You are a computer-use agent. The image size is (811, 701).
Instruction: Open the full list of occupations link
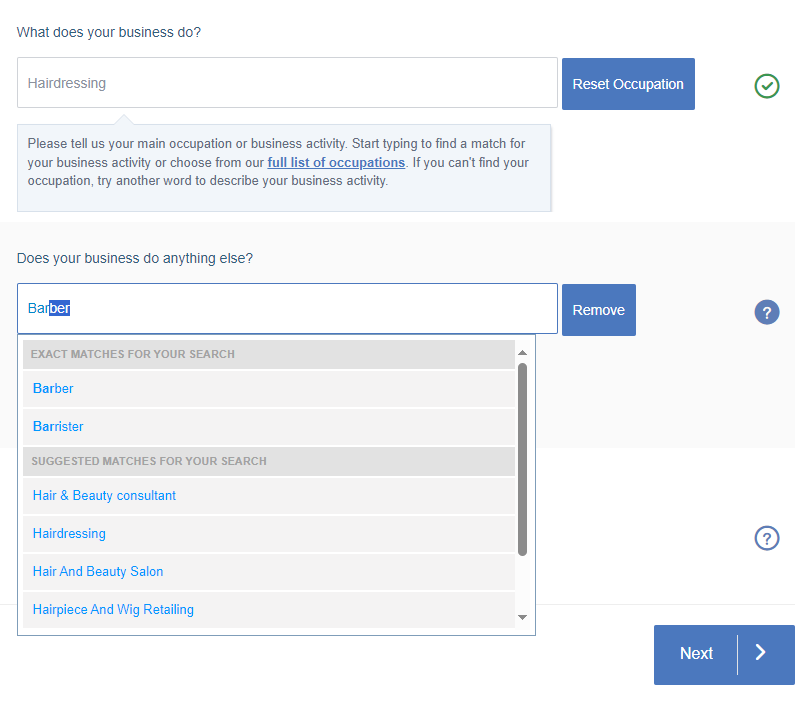[336, 162]
